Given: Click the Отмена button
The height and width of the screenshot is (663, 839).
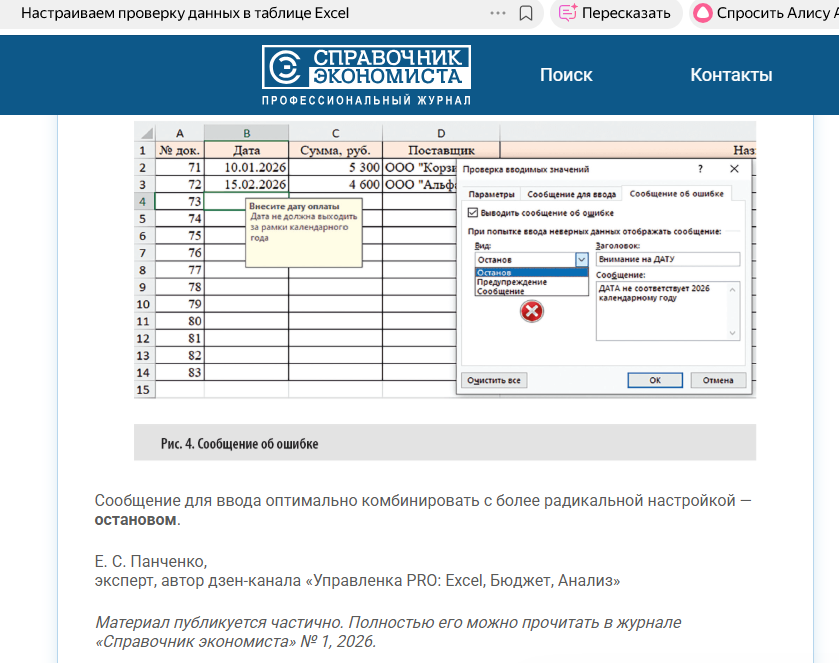Looking at the screenshot, I should point(718,380).
